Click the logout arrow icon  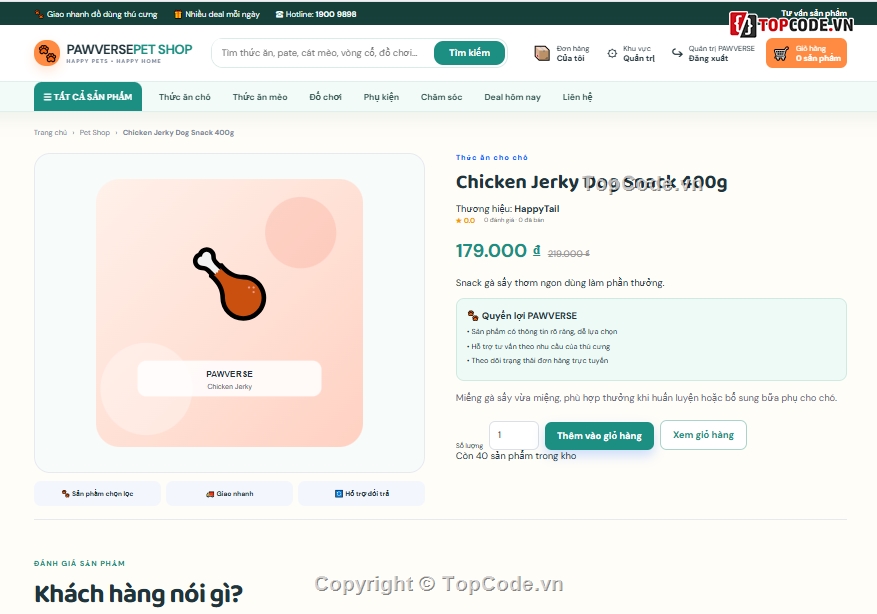pos(677,53)
